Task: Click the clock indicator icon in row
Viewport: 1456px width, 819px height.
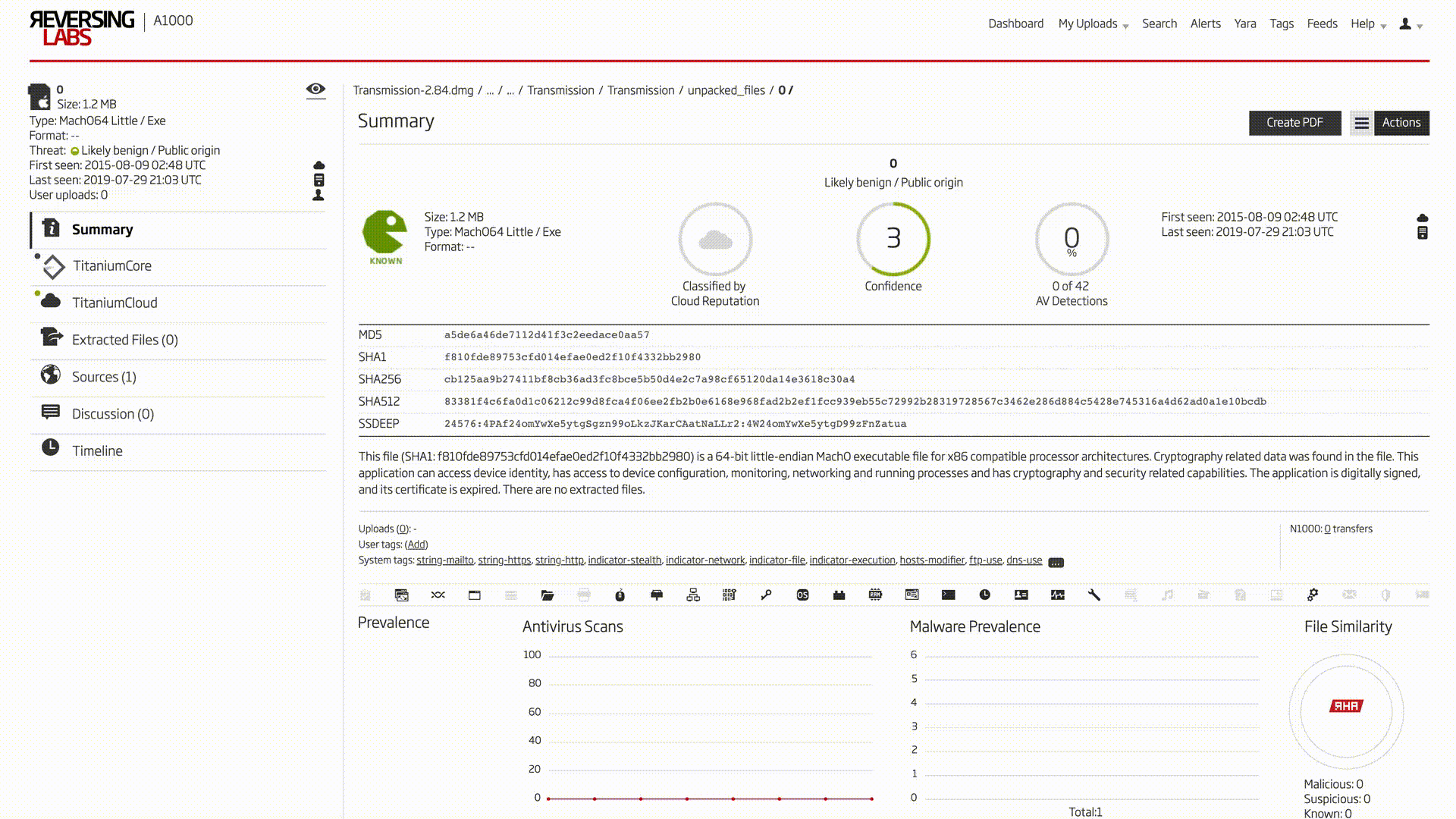Action: (985, 595)
